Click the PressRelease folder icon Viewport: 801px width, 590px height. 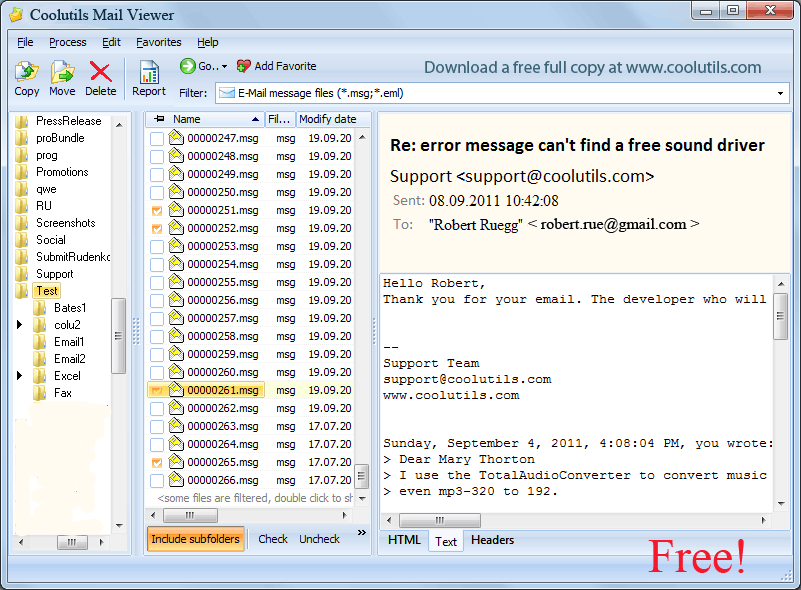coord(21,121)
